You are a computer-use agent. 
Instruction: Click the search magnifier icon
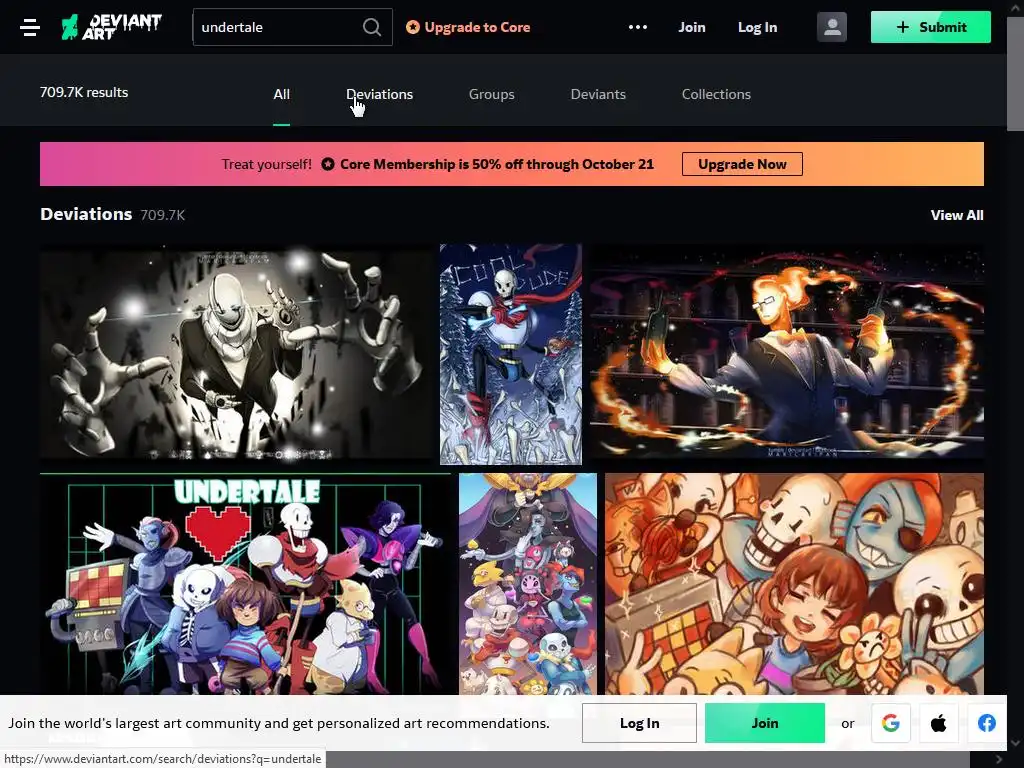(372, 27)
